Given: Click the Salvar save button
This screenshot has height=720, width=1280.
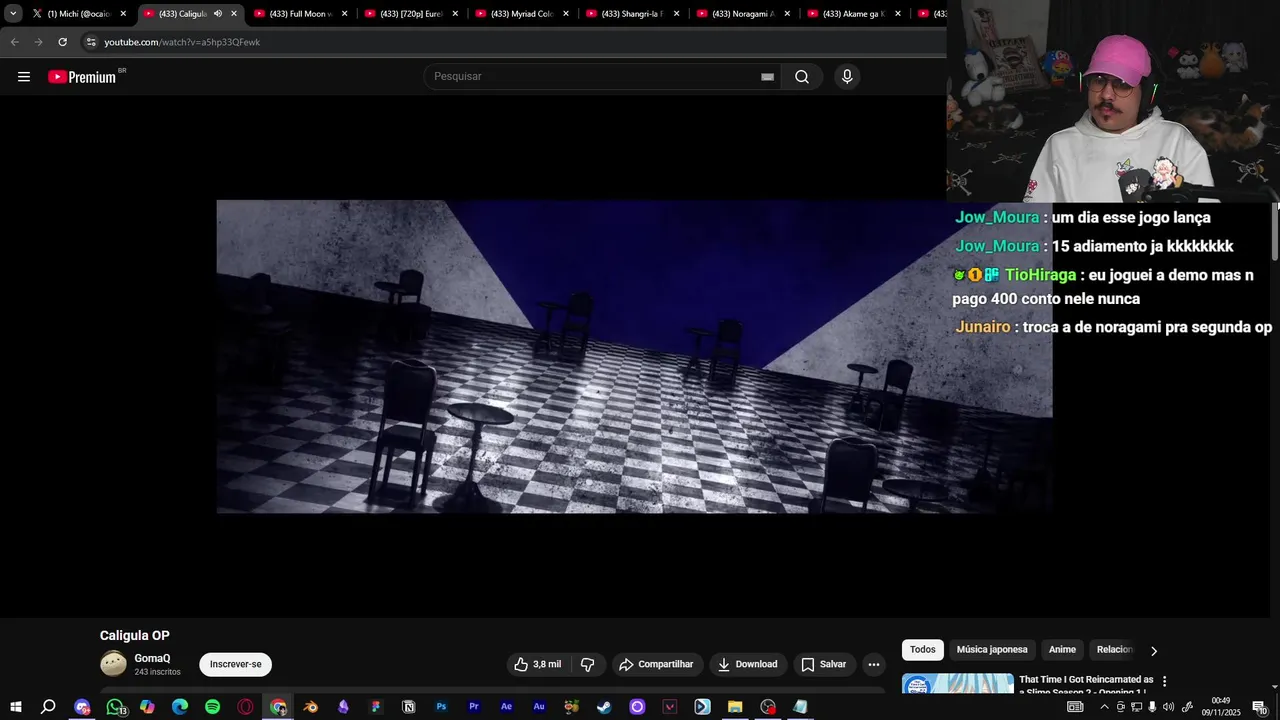Looking at the screenshot, I should tap(823, 664).
